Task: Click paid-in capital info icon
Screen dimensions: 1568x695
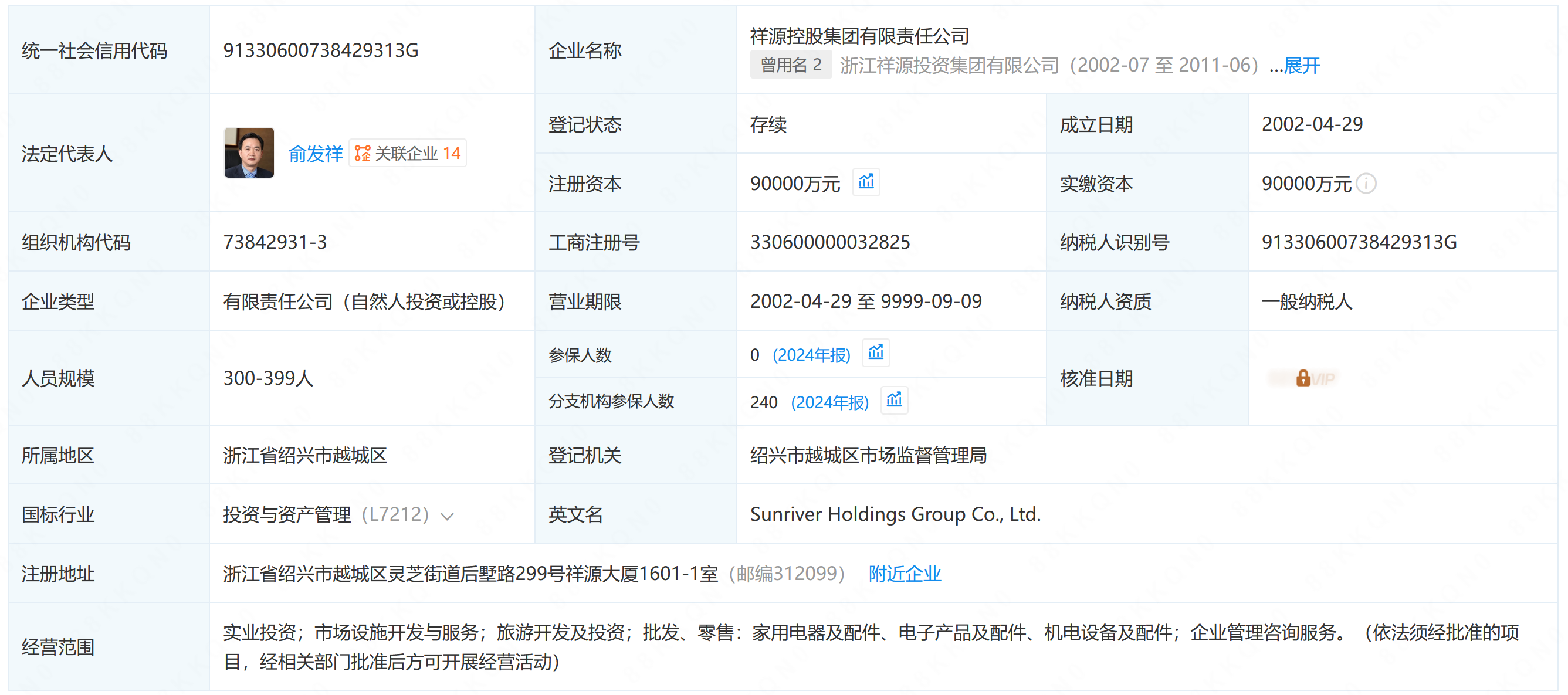Action: (1367, 183)
